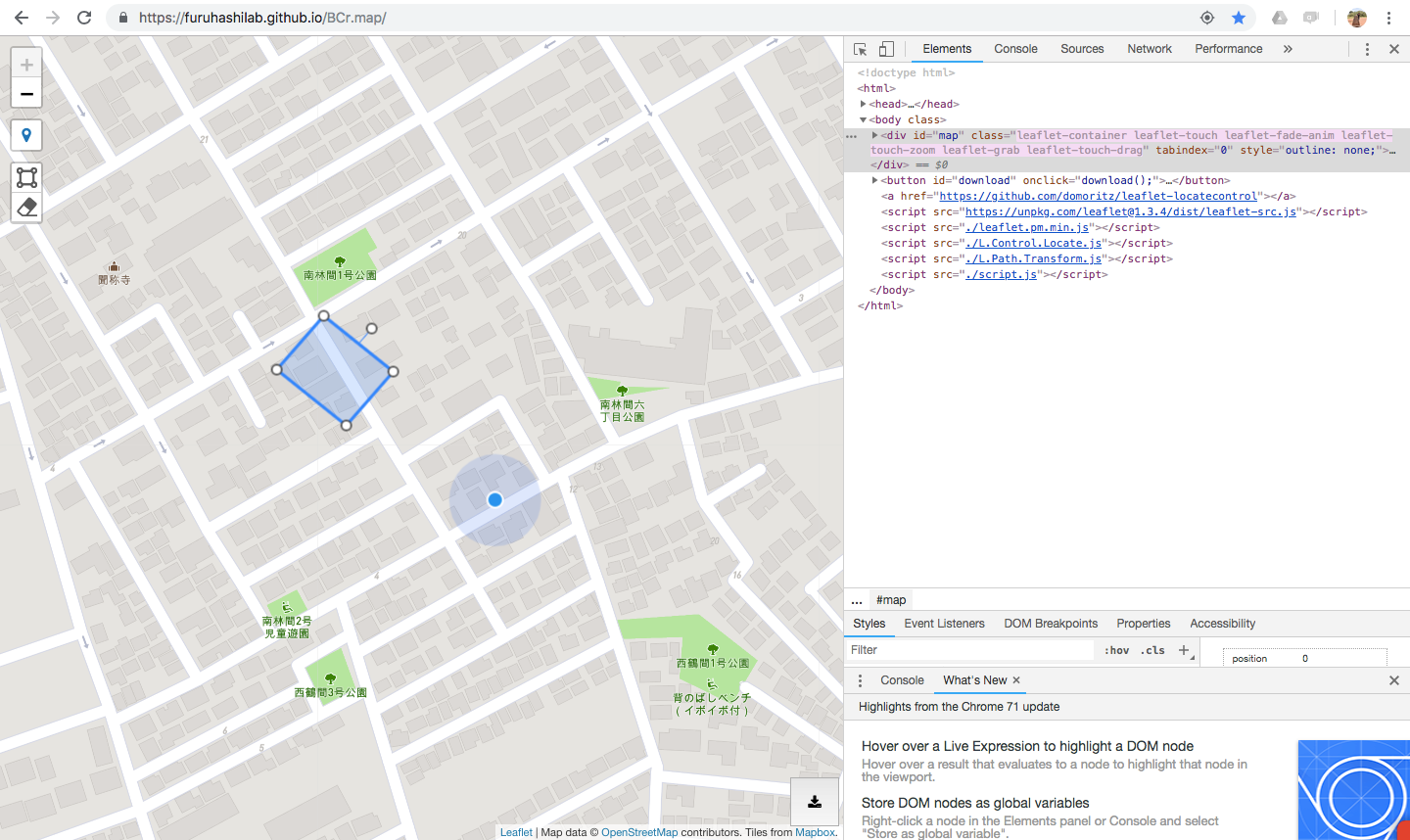The width and height of the screenshot is (1410, 840).
Task: Click the "Hover over a Live Expression" heading
Action: (x=1027, y=746)
